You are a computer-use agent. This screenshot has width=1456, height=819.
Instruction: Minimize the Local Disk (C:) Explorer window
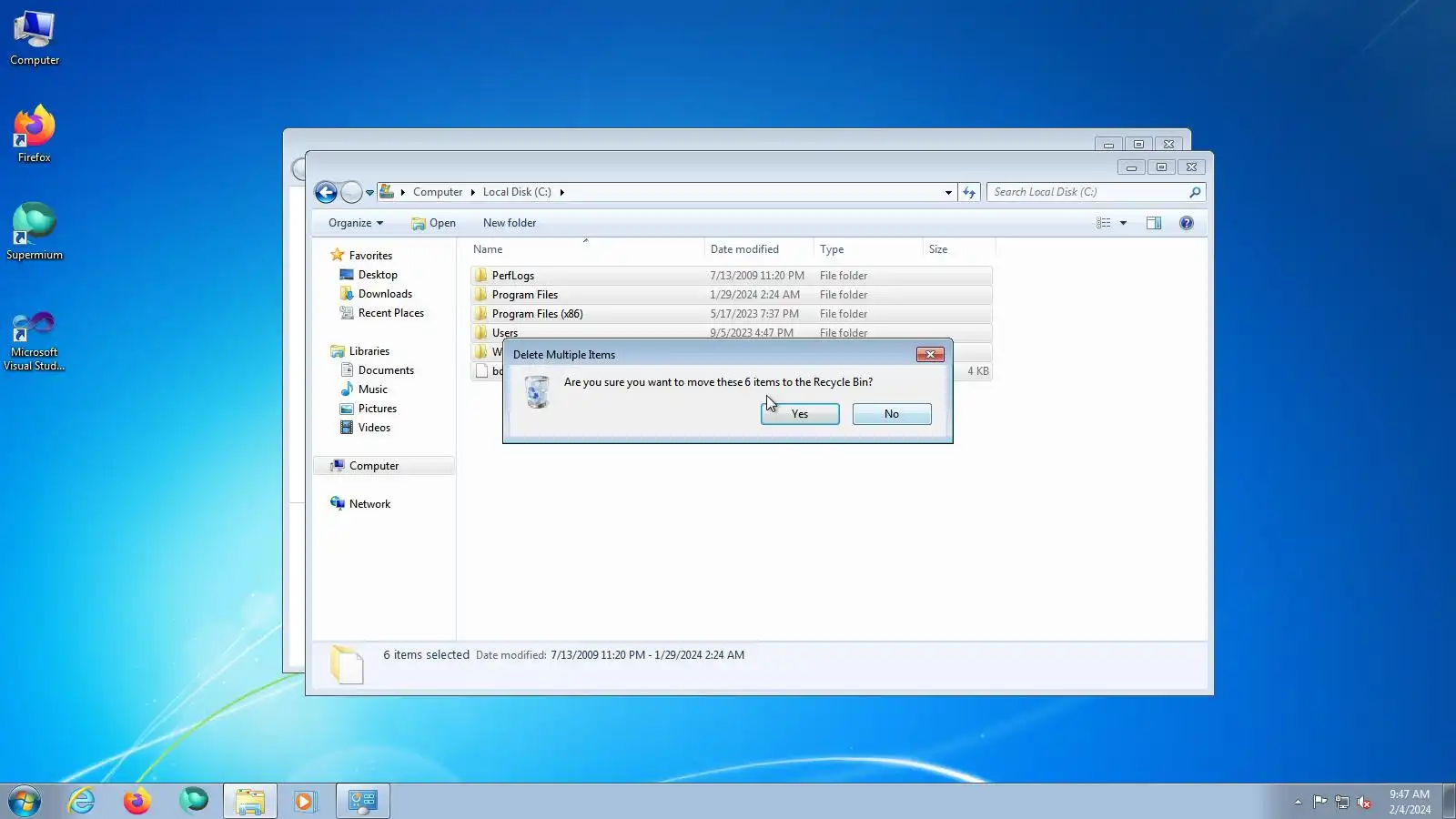coord(1131,167)
